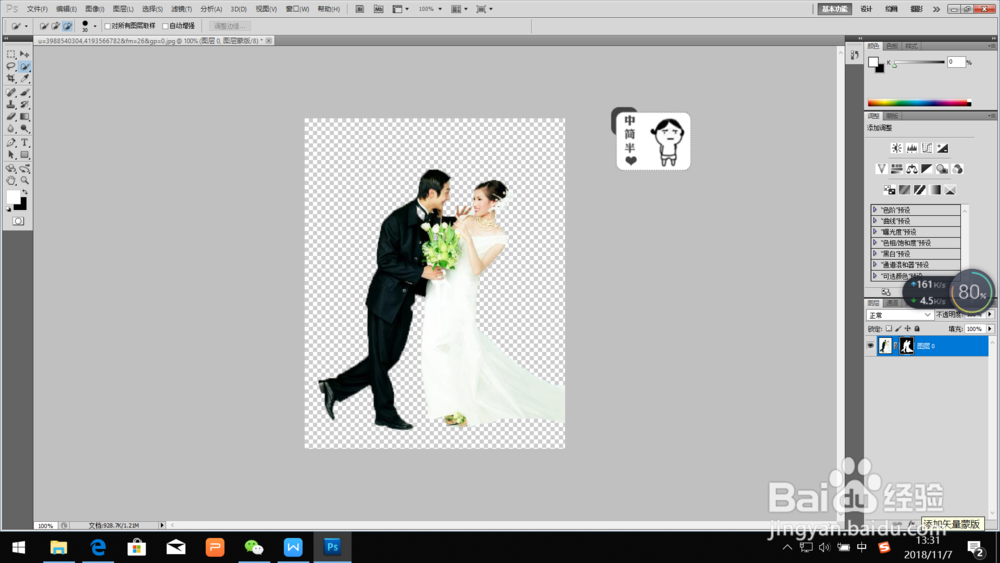Enable 自动增强 checkbox
Screen dimensions: 1000x563
165,26
